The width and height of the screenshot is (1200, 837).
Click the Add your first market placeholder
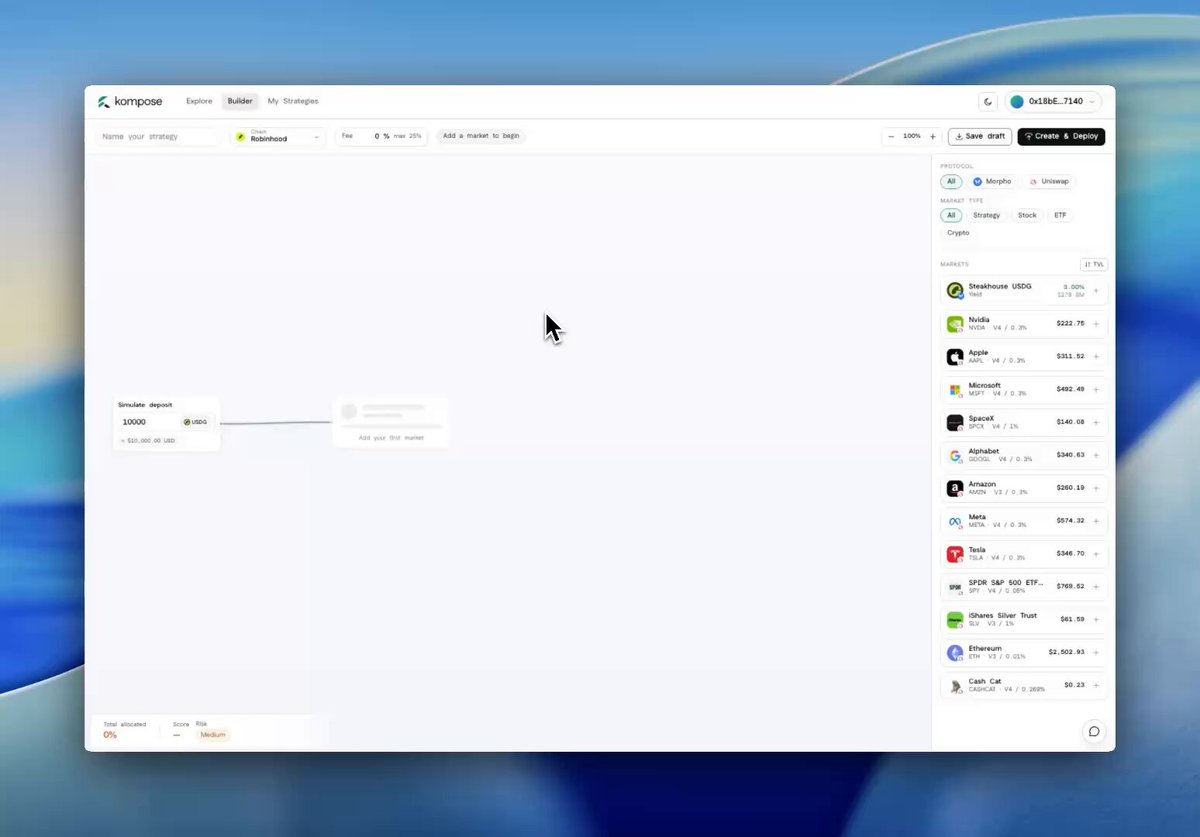(391, 422)
